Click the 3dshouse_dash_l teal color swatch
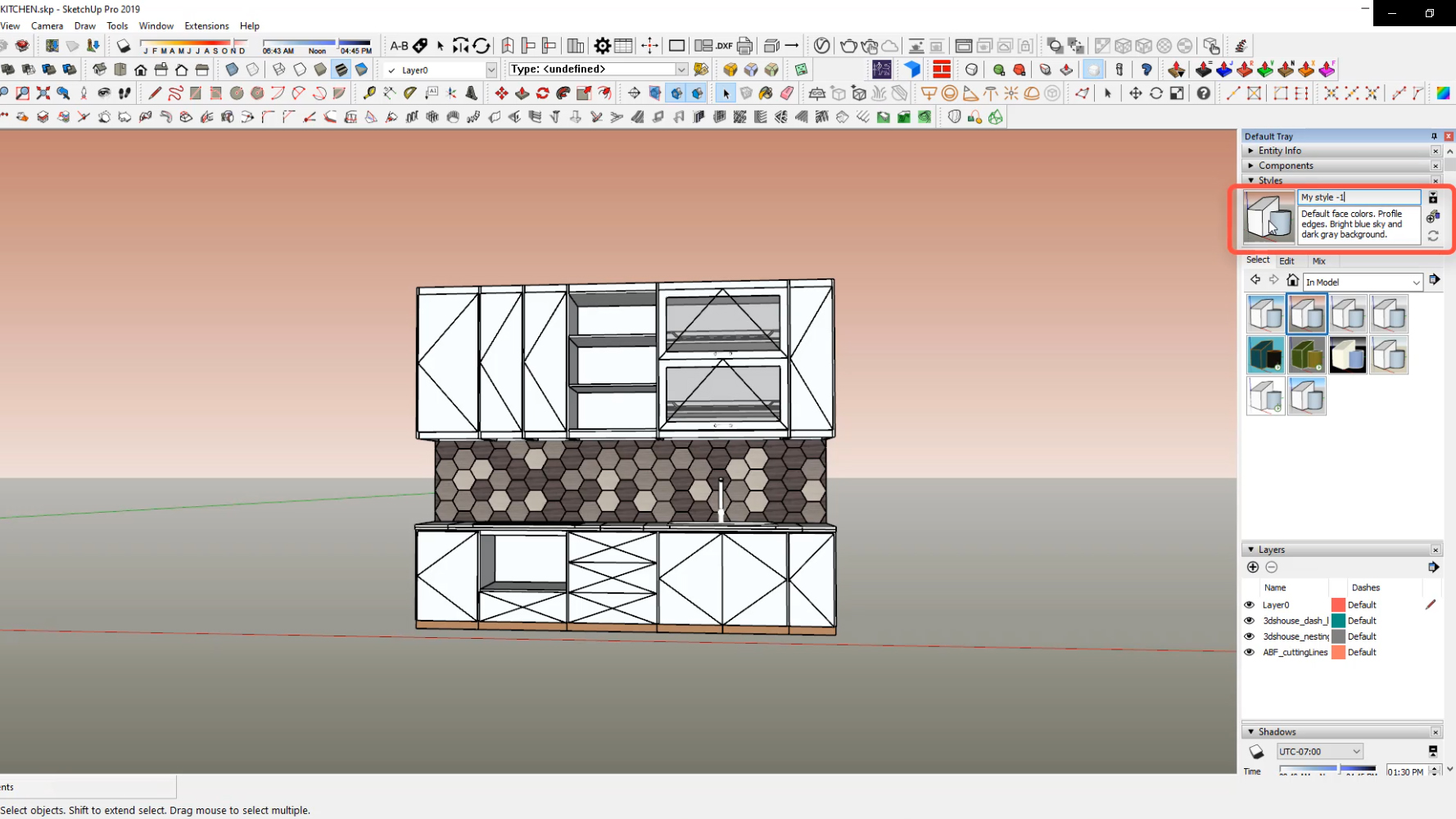This screenshot has width=1456, height=819. pyautogui.click(x=1338, y=621)
